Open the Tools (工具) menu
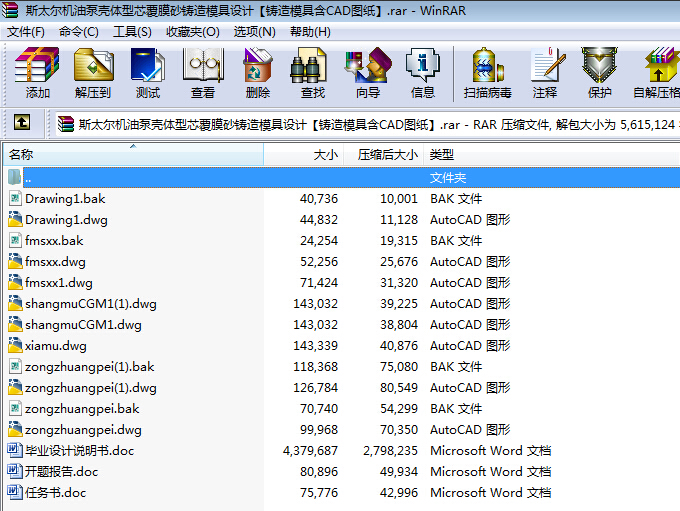Image resolution: width=680 pixels, height=511 pixels. pos(132,32)
